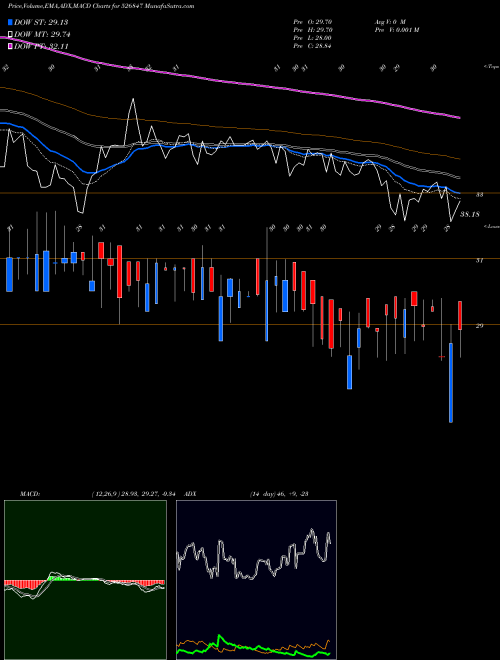Screen dimensions: 500x660
Task: Click the blue DOW ST legend swatch
Action: pyautogui.click(x=10, y=22)
